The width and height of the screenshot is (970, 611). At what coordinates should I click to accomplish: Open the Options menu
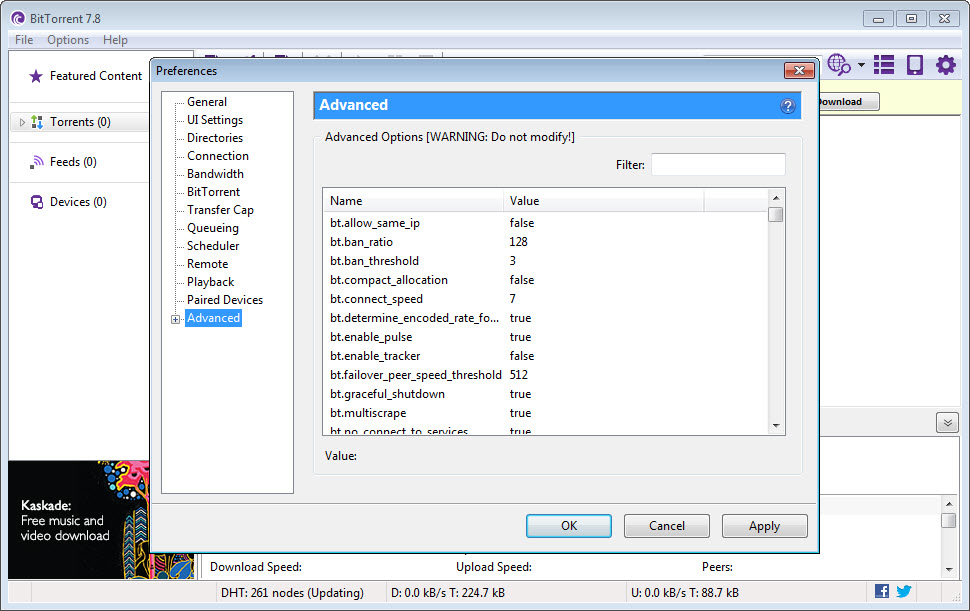point(68,40)
